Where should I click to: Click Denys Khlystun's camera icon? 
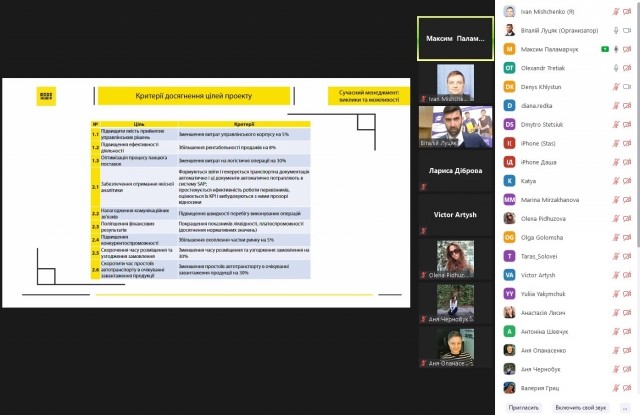pyautogui.click(x=627, y=87)
